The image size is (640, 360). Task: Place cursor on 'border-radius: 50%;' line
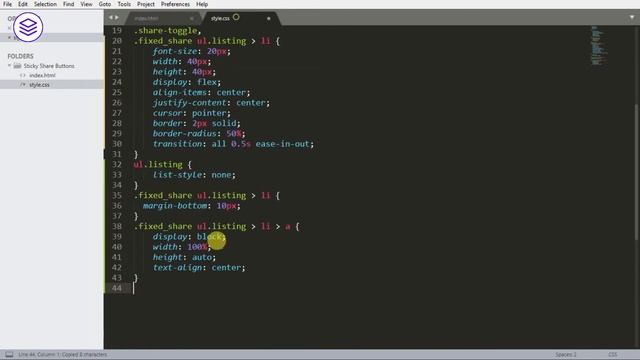pos(199,133)
